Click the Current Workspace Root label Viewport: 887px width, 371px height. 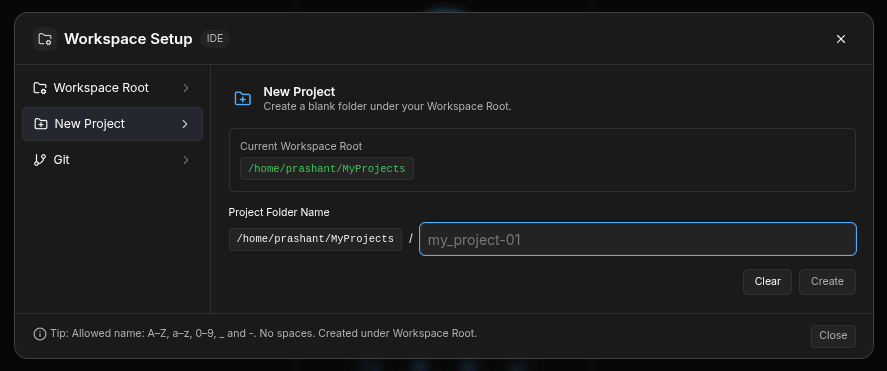[x=301, y=146]
